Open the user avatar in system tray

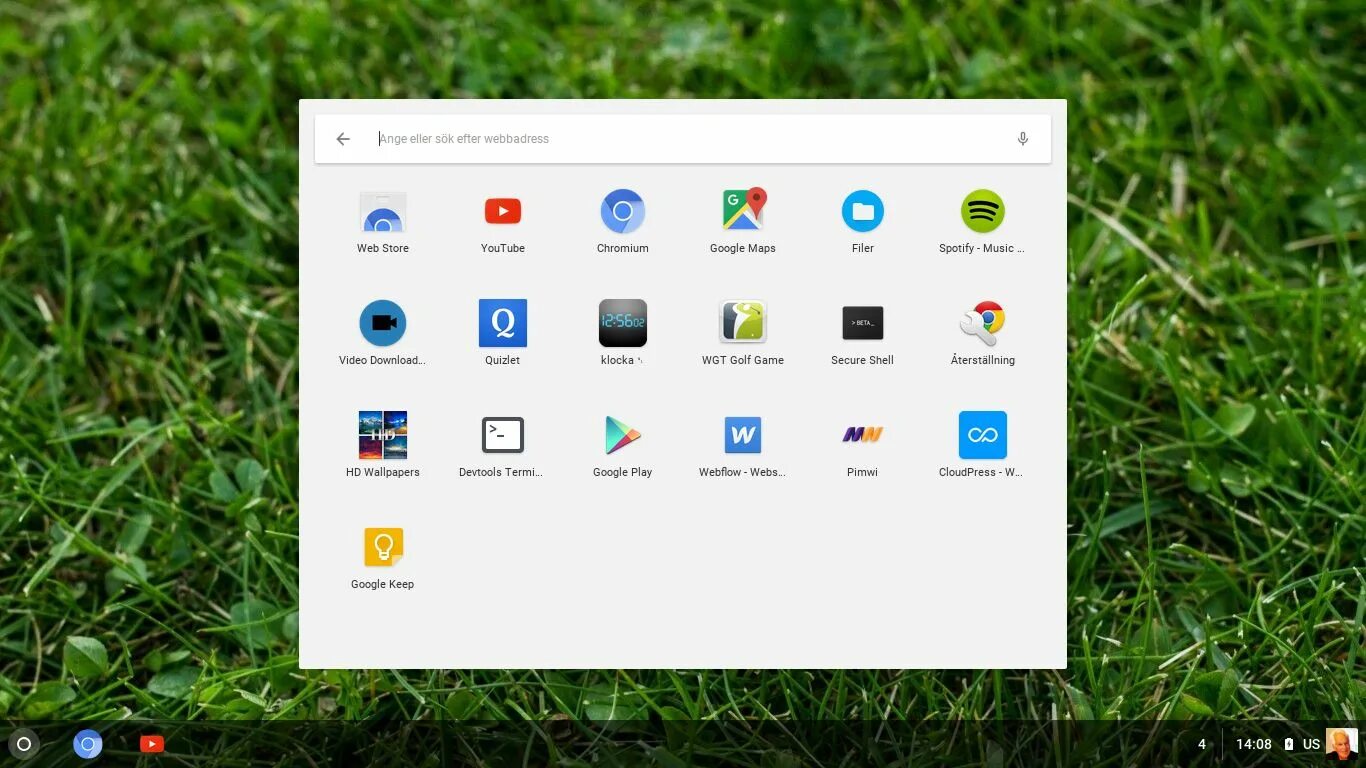(x=1342, y=744)
